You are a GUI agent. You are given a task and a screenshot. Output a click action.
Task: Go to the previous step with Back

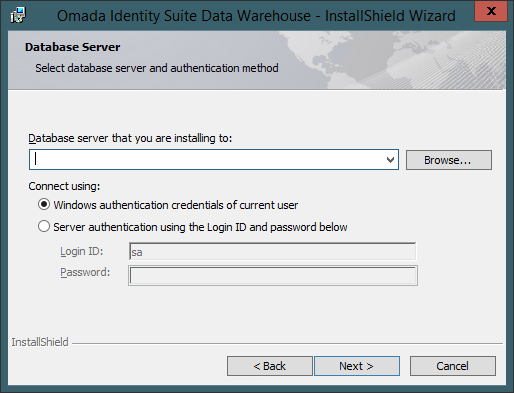[270, 366]
